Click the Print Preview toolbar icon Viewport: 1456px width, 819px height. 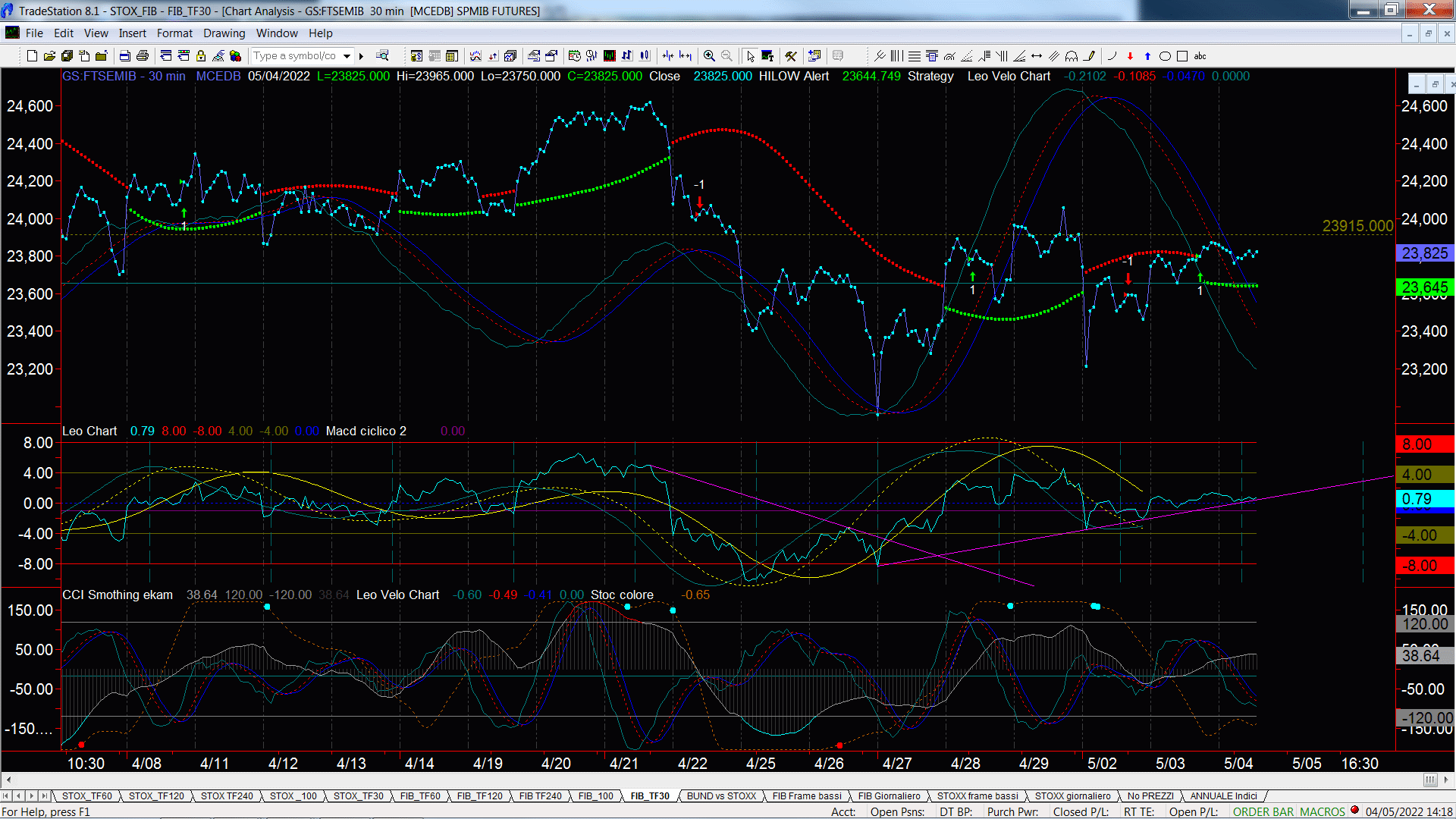pos(124,56)
